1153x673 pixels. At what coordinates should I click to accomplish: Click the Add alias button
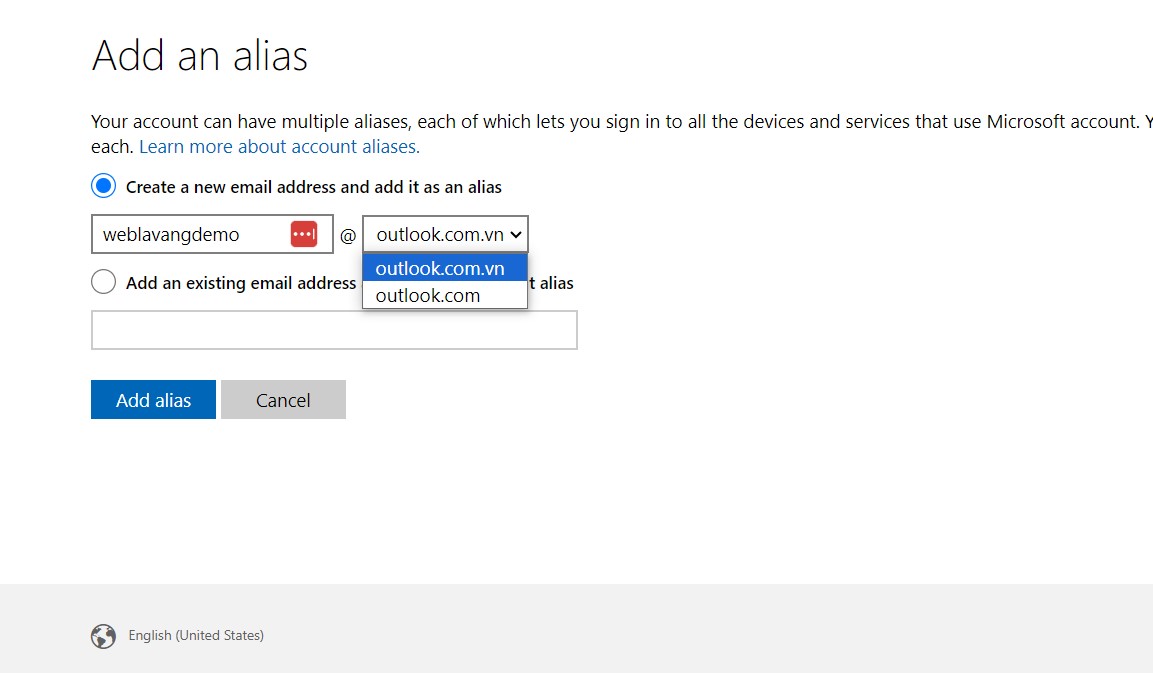(x=153, y=399)
